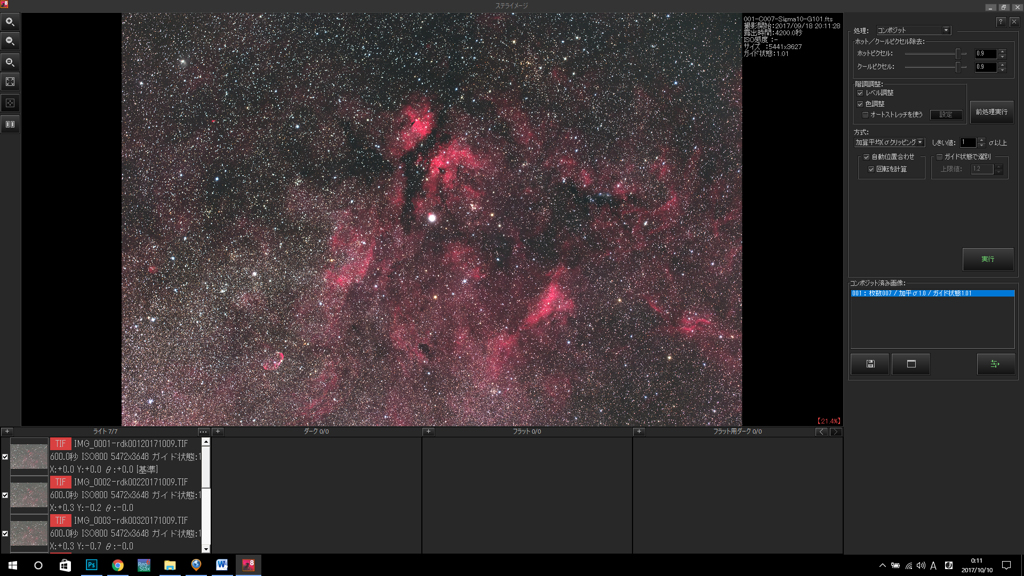1024x576 pixels.
Task: Click the fit-to-window icon in left toolbar
Action: click(x=10, y=82)
